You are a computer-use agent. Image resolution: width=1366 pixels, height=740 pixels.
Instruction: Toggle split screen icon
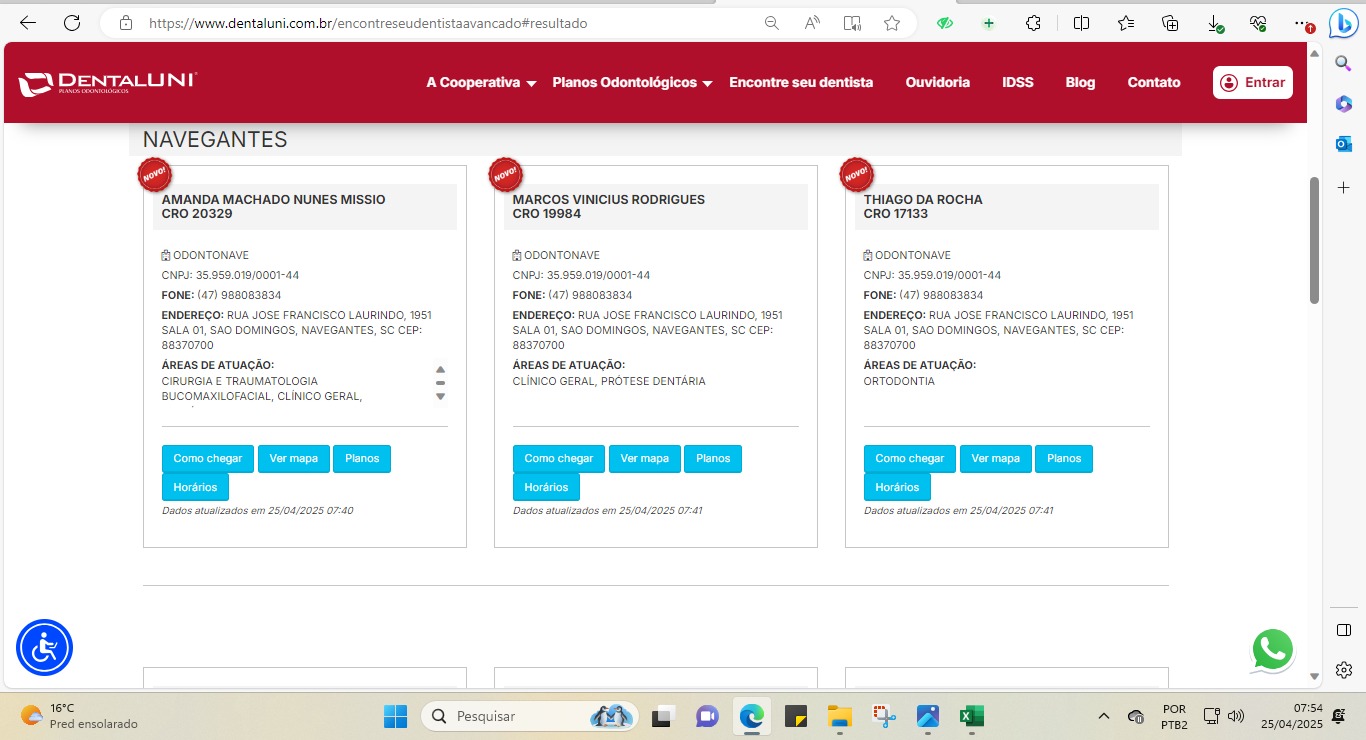point(1081,23)
